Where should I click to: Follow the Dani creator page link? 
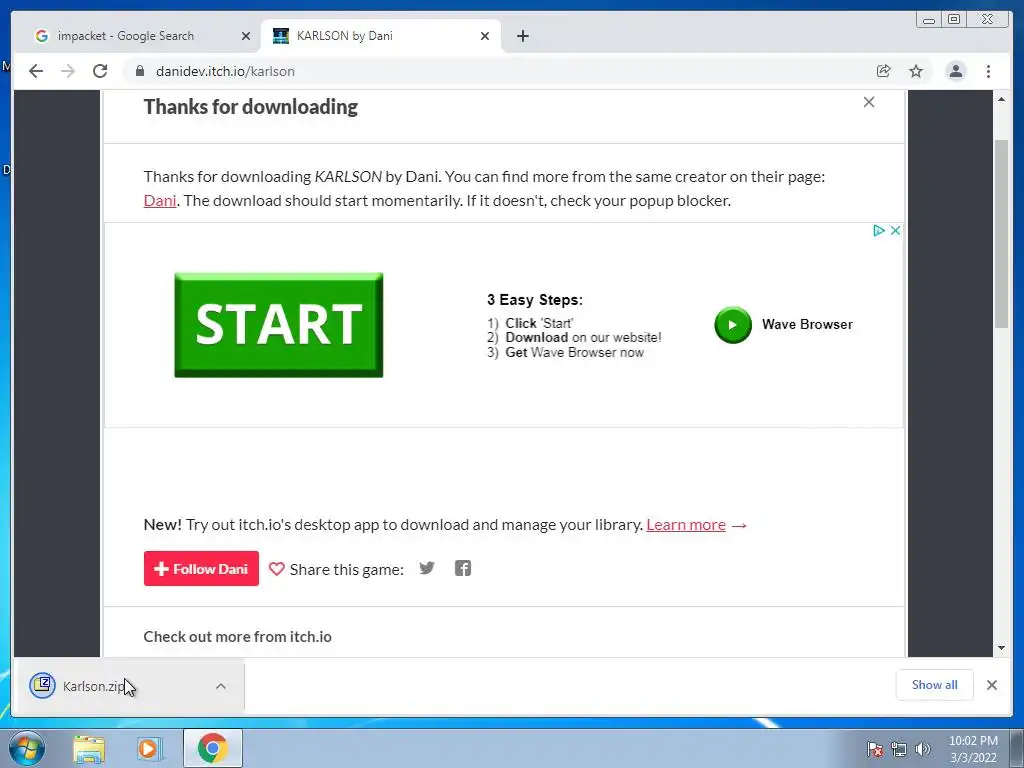point(160,200)
